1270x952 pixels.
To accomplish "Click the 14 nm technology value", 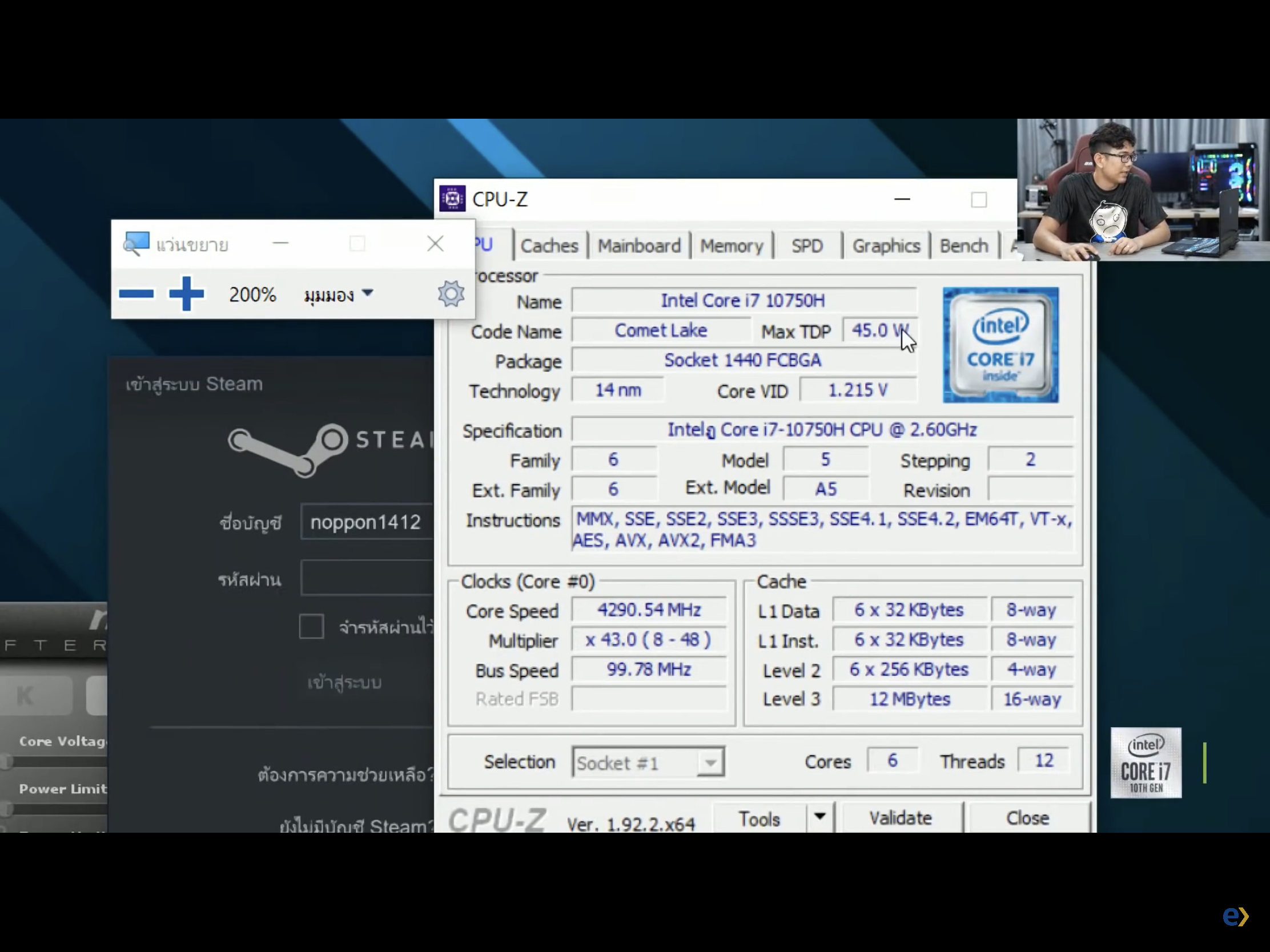I will point(618,390).
